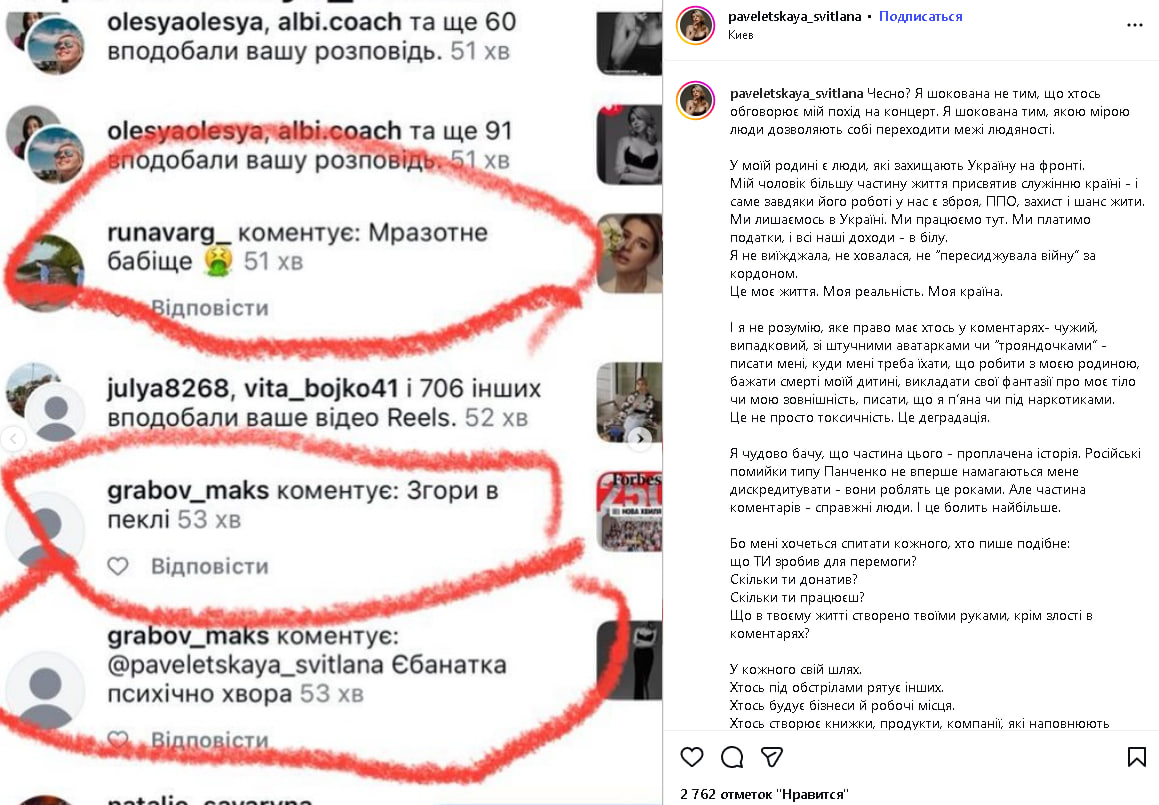Go to previous carousel image arrow
The image size is (1159, 805).
[x=13, y=438]
